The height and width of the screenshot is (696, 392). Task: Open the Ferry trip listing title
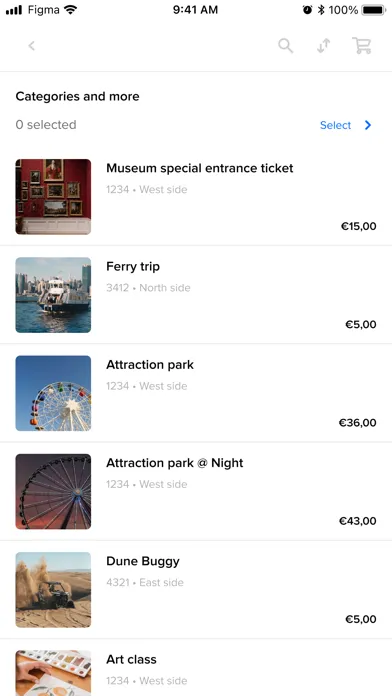[x=133, y=266]
